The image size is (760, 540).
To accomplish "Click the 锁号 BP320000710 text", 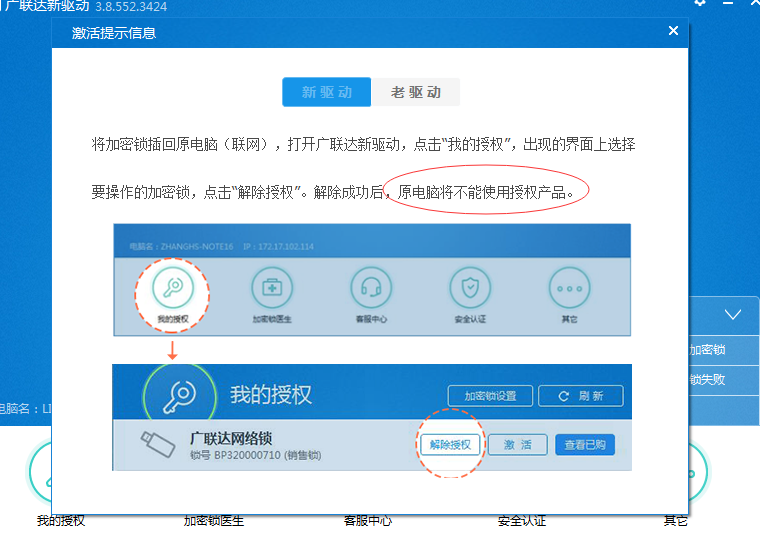I will pos(255,455).
